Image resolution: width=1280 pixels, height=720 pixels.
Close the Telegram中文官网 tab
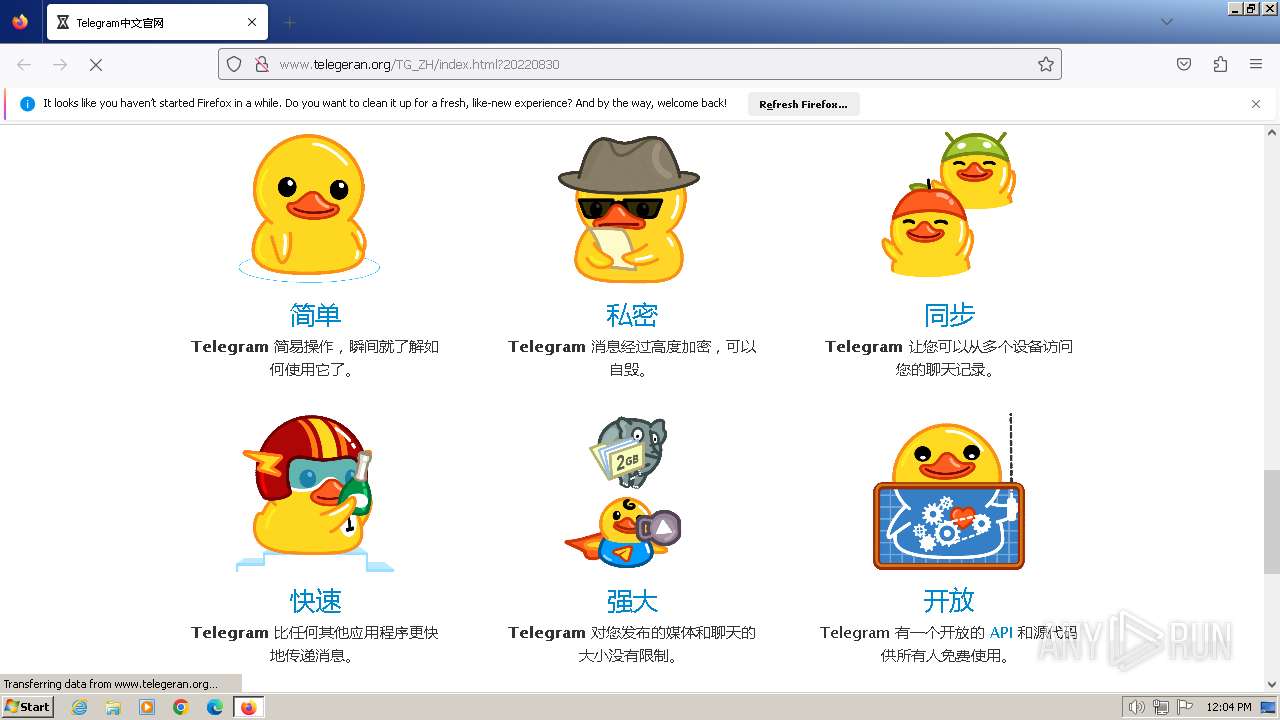(252, 22)
